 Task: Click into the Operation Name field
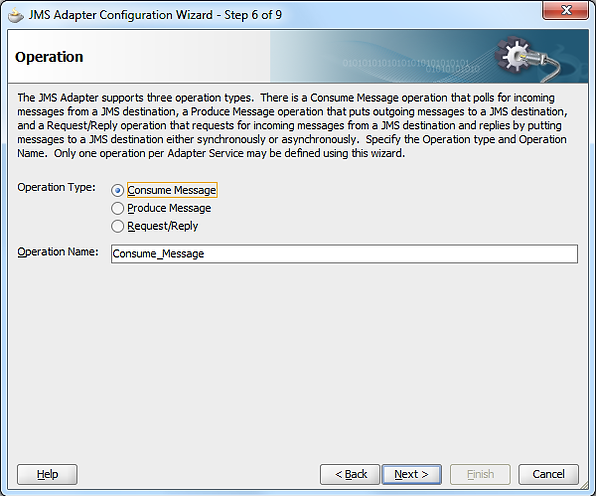pyautogui.click(x=344, y=254)
